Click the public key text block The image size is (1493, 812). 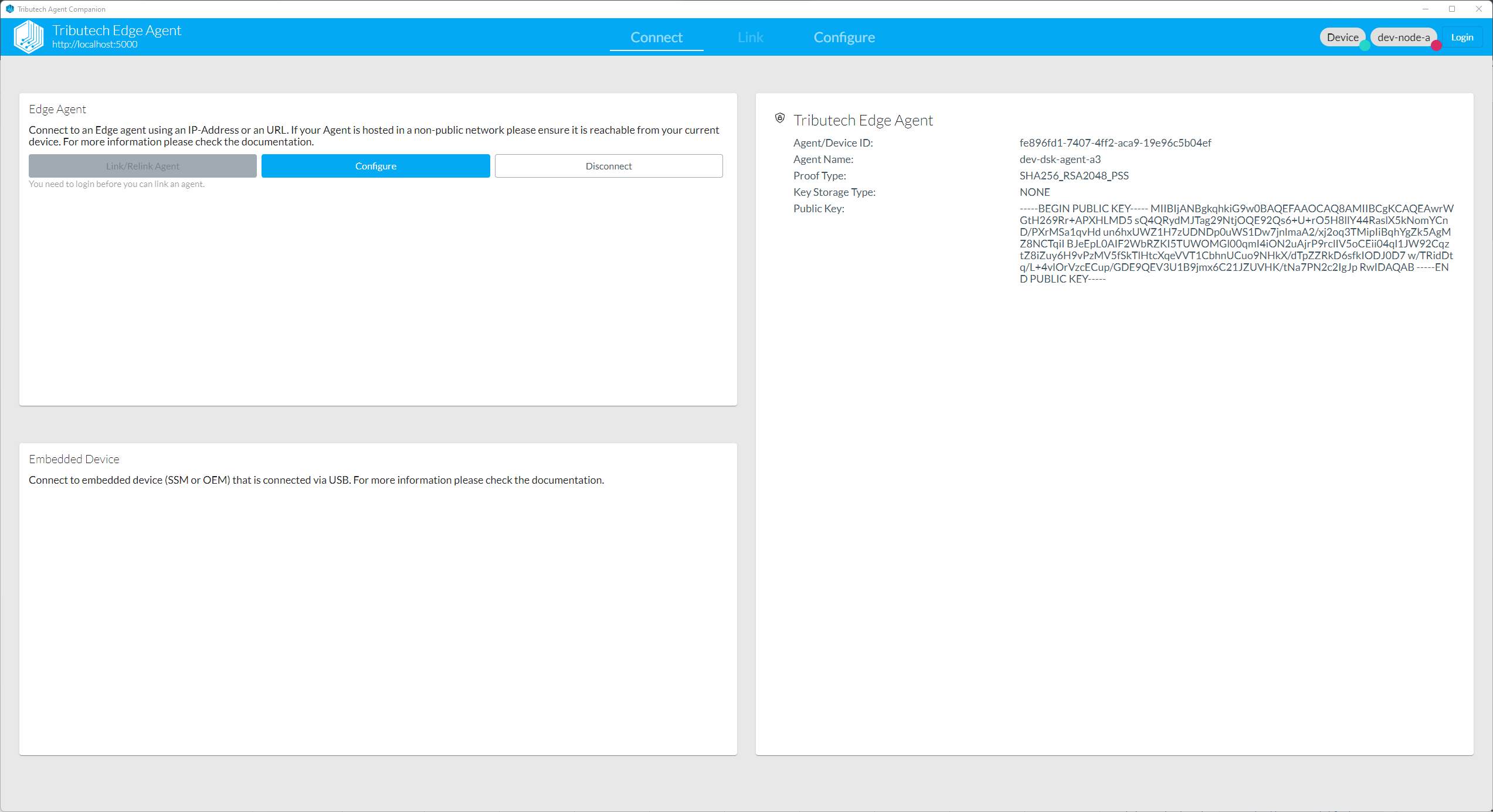[1237, 243]
